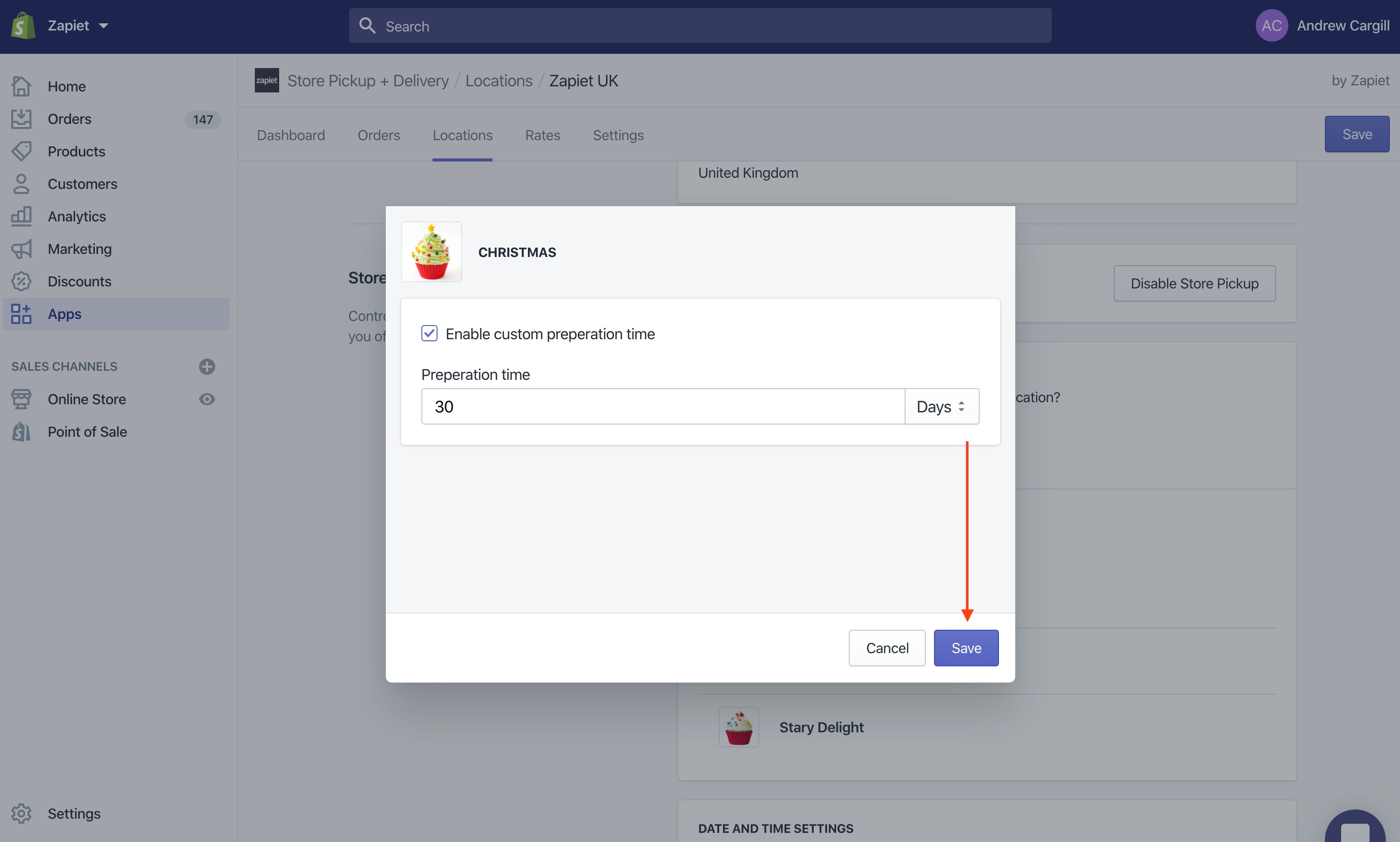Click the Settings gear icon

tap(21, 813)
